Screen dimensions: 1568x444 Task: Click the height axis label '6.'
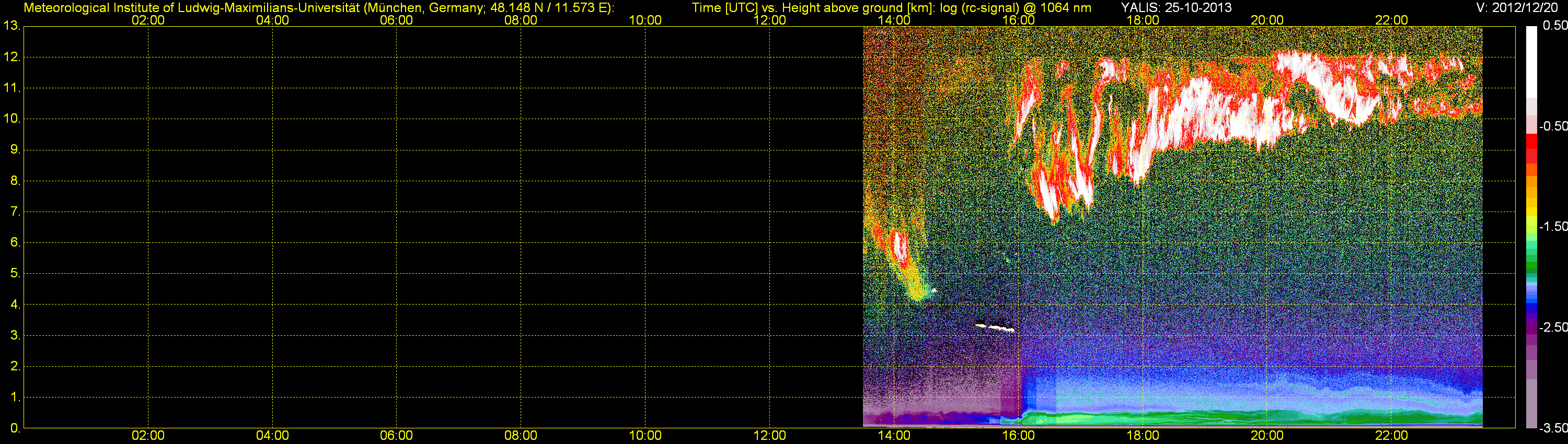pos(15,242)
